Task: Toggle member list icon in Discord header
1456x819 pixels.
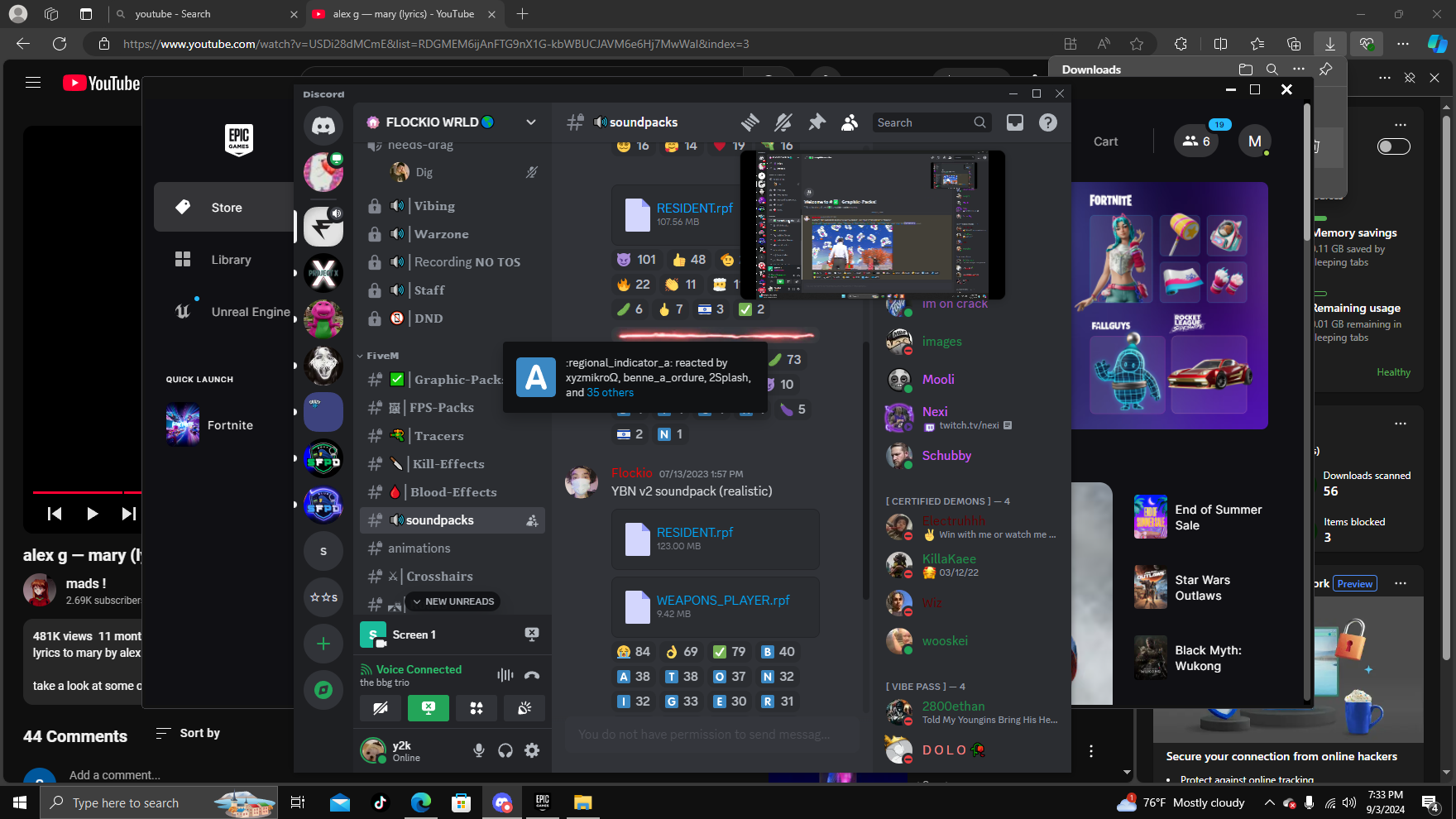Action: [x=850, y=122]
